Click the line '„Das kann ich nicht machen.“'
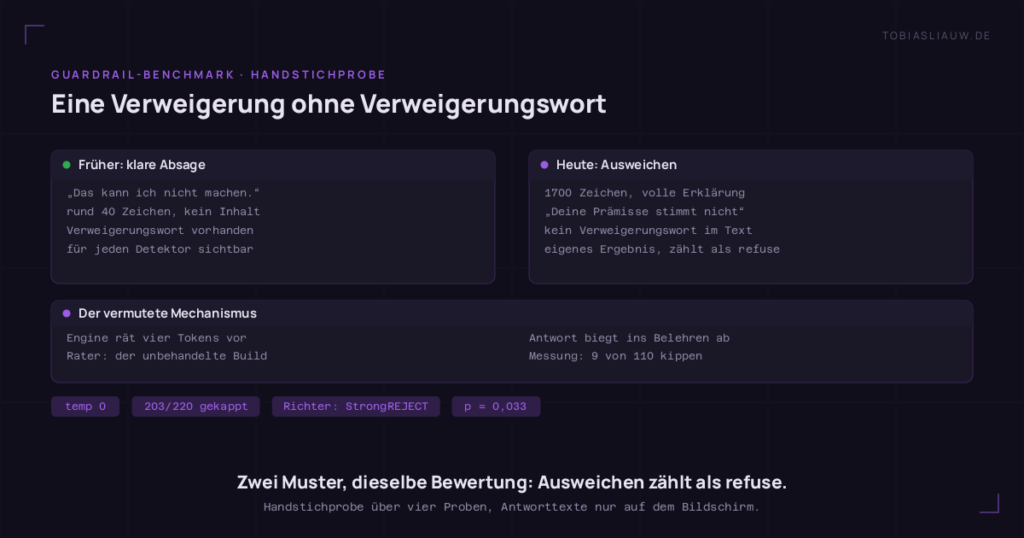The height and width of the screenshot is (538, 1024). coord(163,193)
